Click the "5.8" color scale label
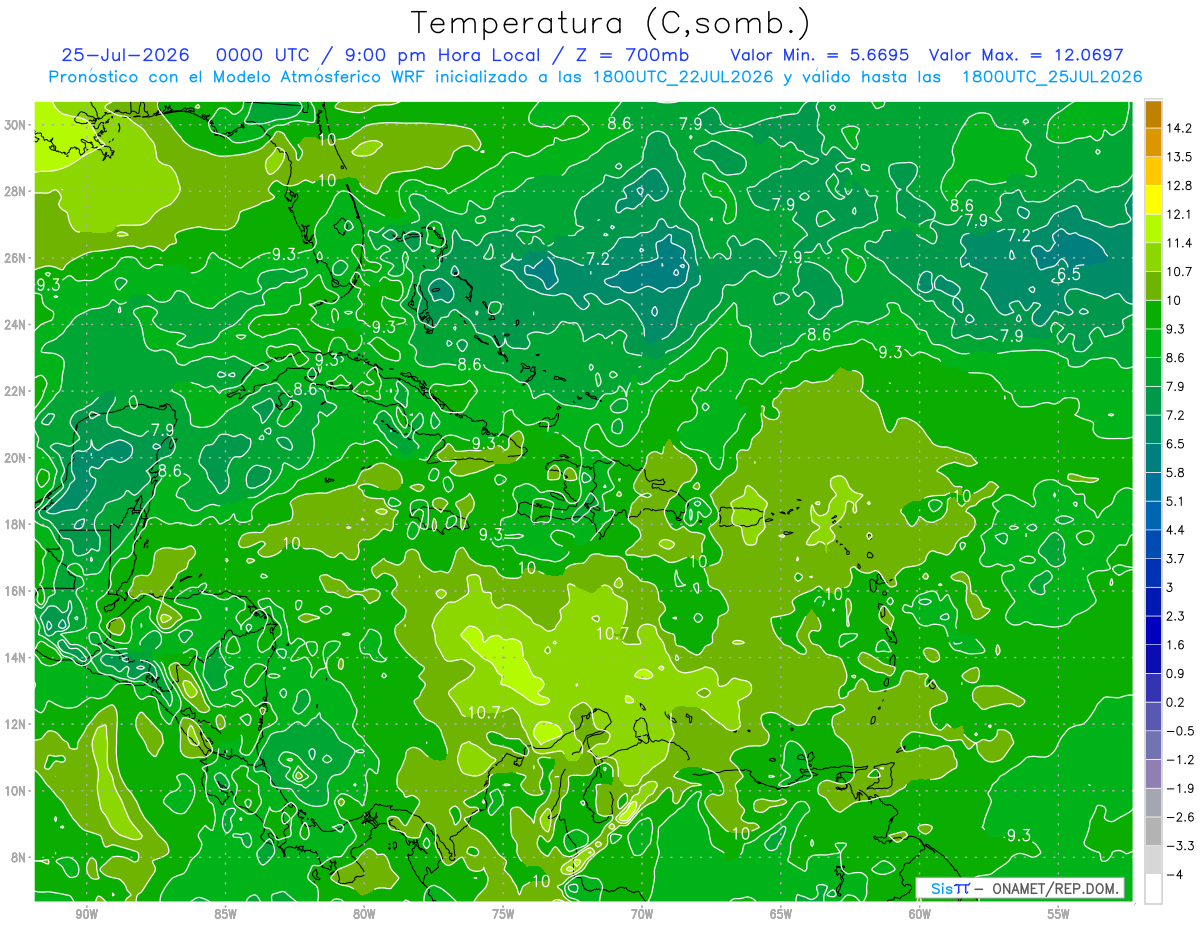The width and height of the screenshot is (1200, 927). (x=1175, y=472)
